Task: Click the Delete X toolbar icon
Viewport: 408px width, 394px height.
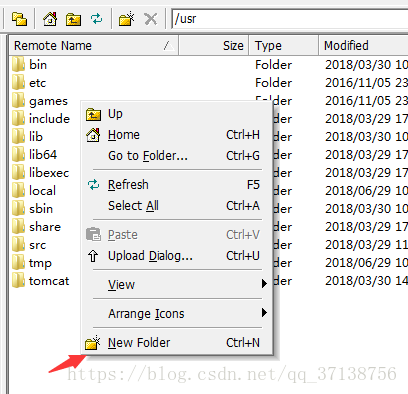Action: click(x=151, y=19)
